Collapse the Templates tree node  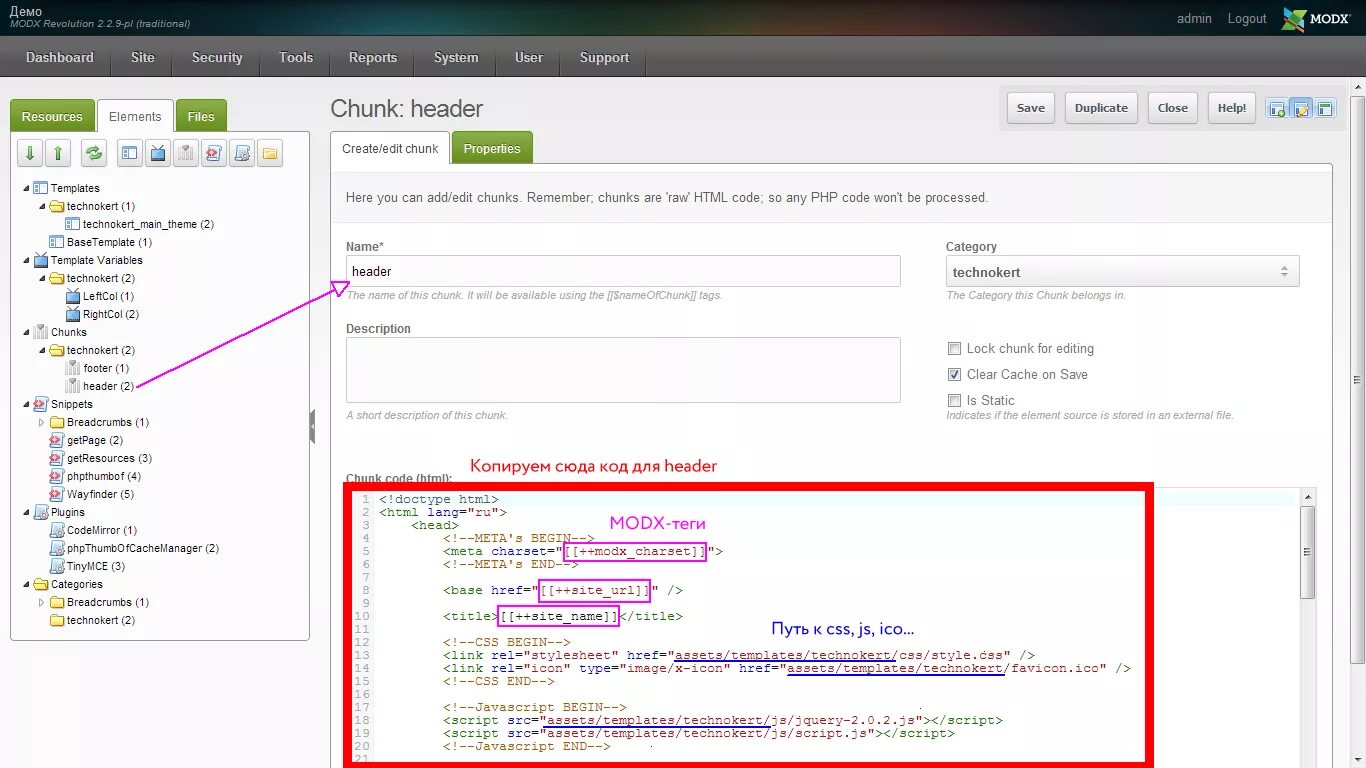(x=26, y=188)
